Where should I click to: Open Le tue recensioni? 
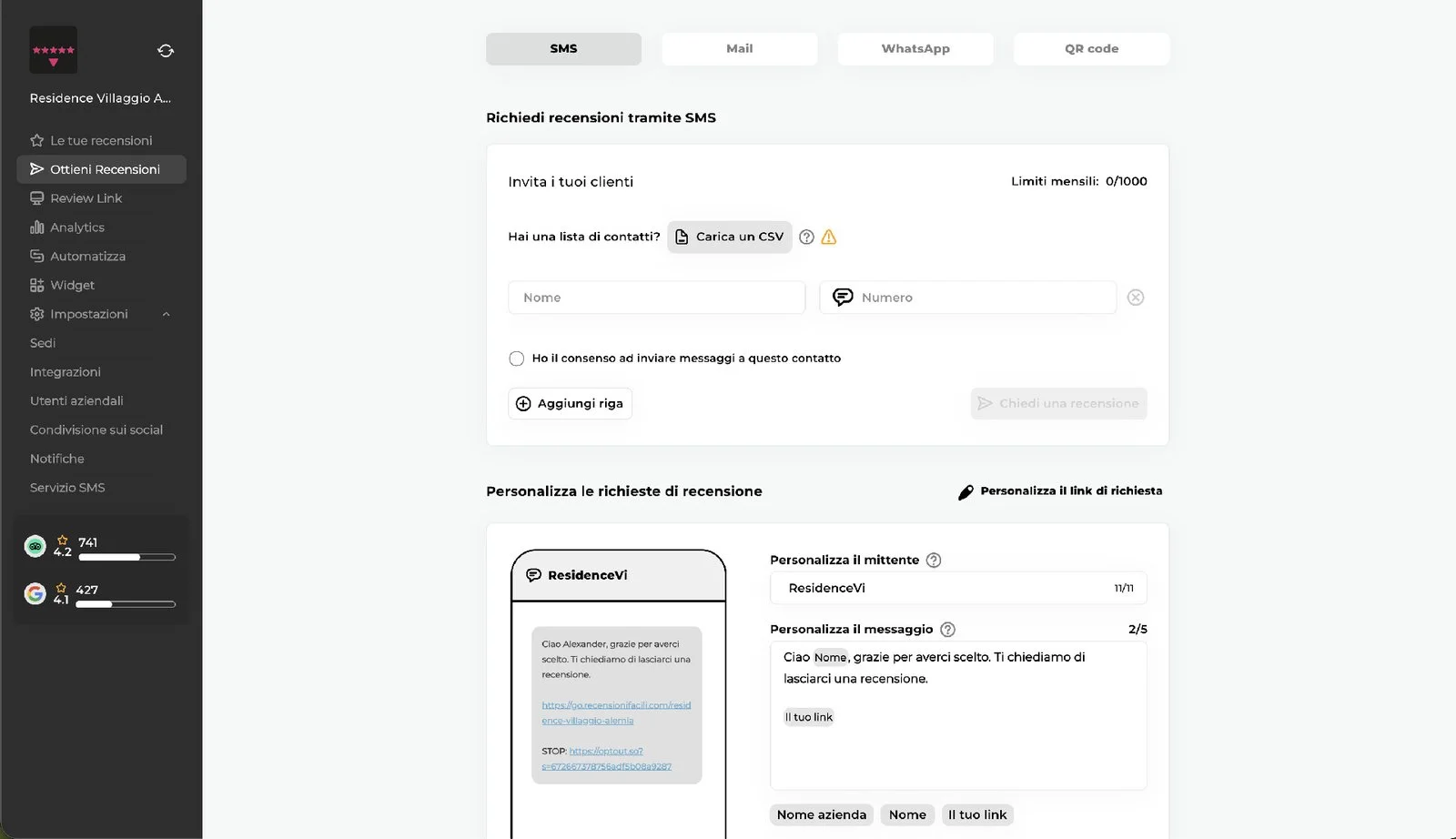click(101, 140)
